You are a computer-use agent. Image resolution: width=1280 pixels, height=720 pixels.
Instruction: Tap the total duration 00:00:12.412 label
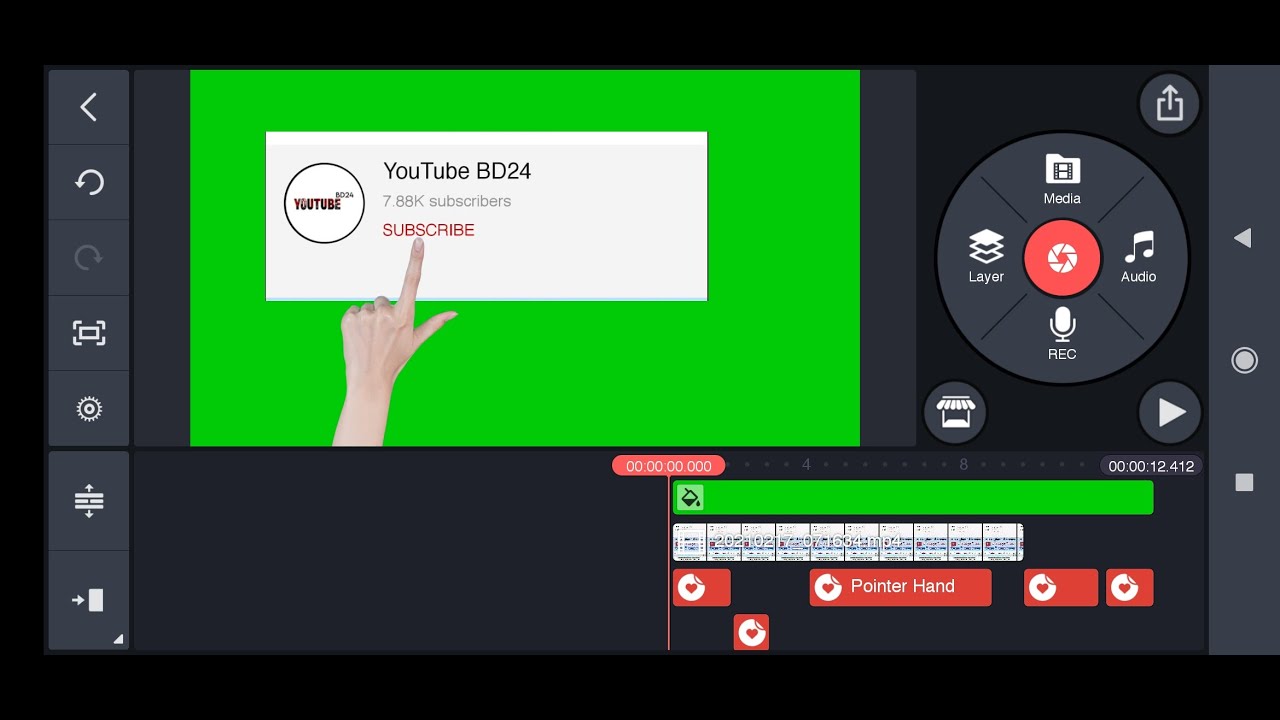pyautogui.click(x=1151, y=466)
